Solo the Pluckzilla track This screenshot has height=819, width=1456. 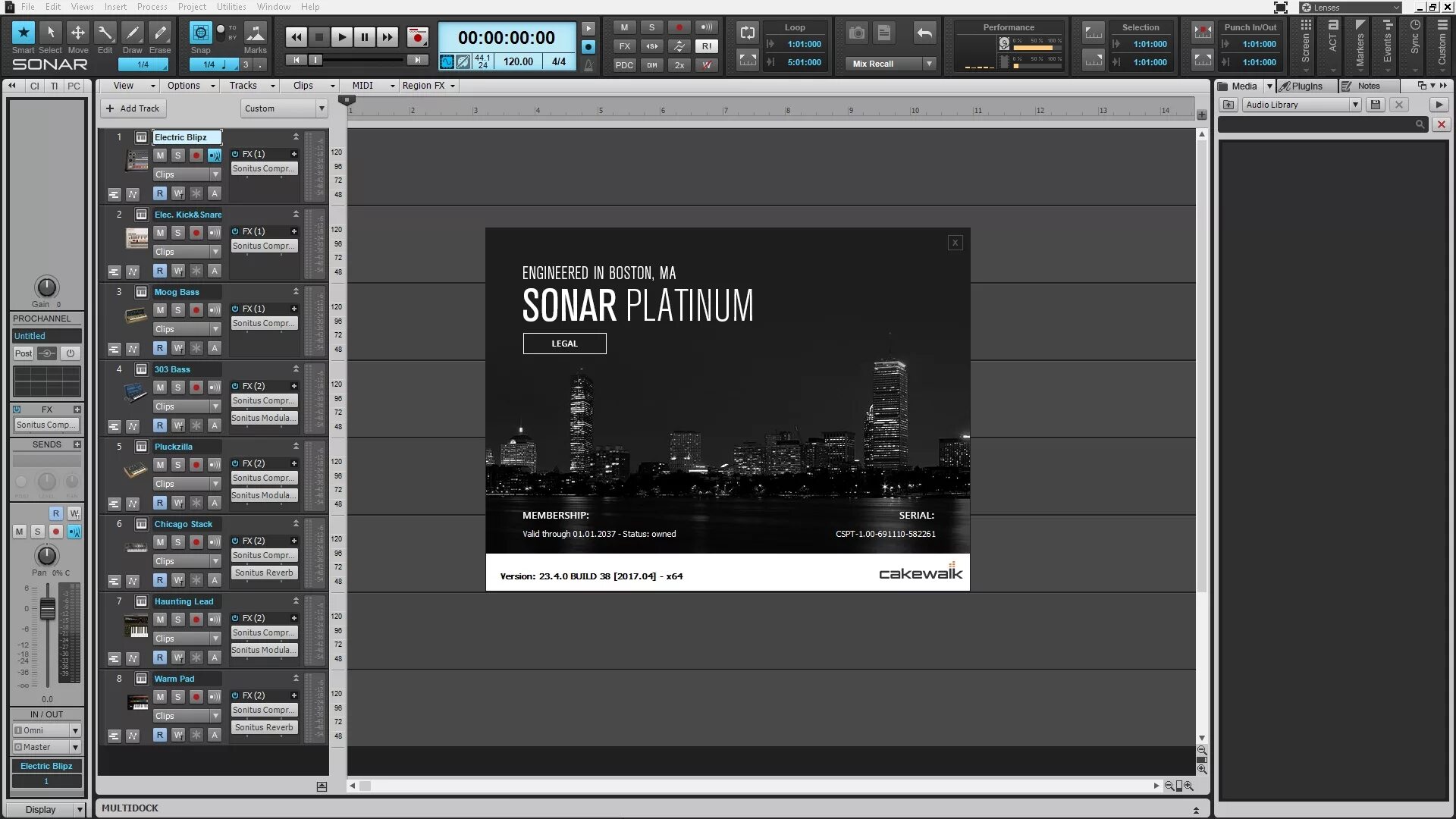coord(177,465)
